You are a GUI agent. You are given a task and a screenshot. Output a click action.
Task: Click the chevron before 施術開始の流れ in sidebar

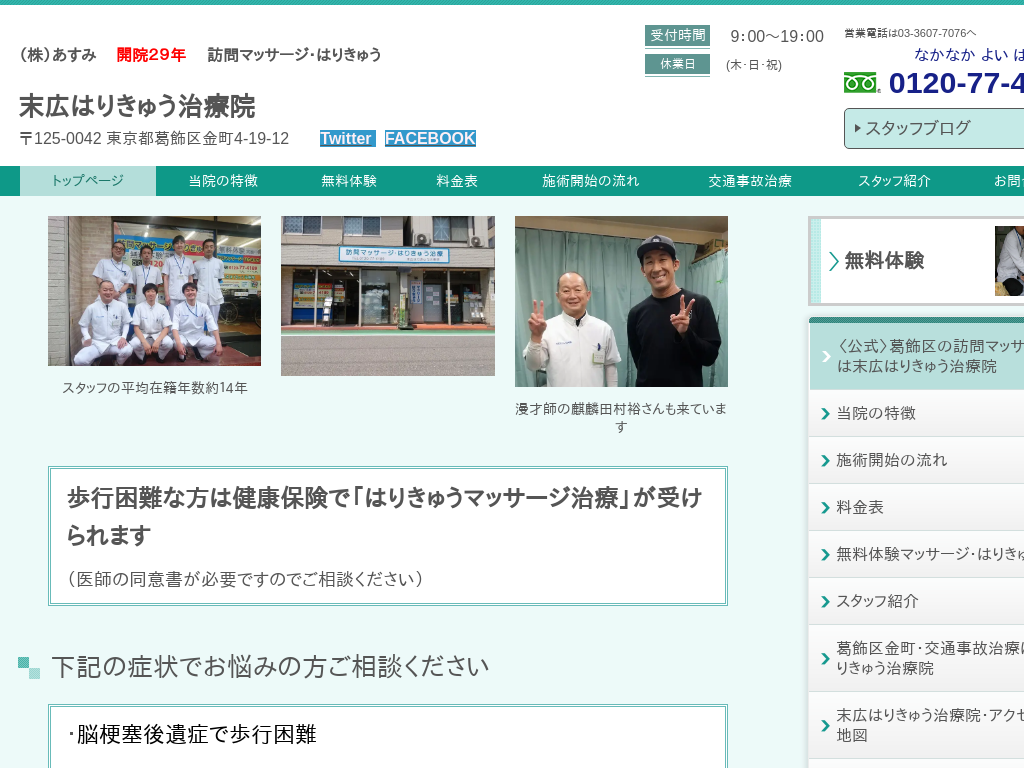[825, 461]
